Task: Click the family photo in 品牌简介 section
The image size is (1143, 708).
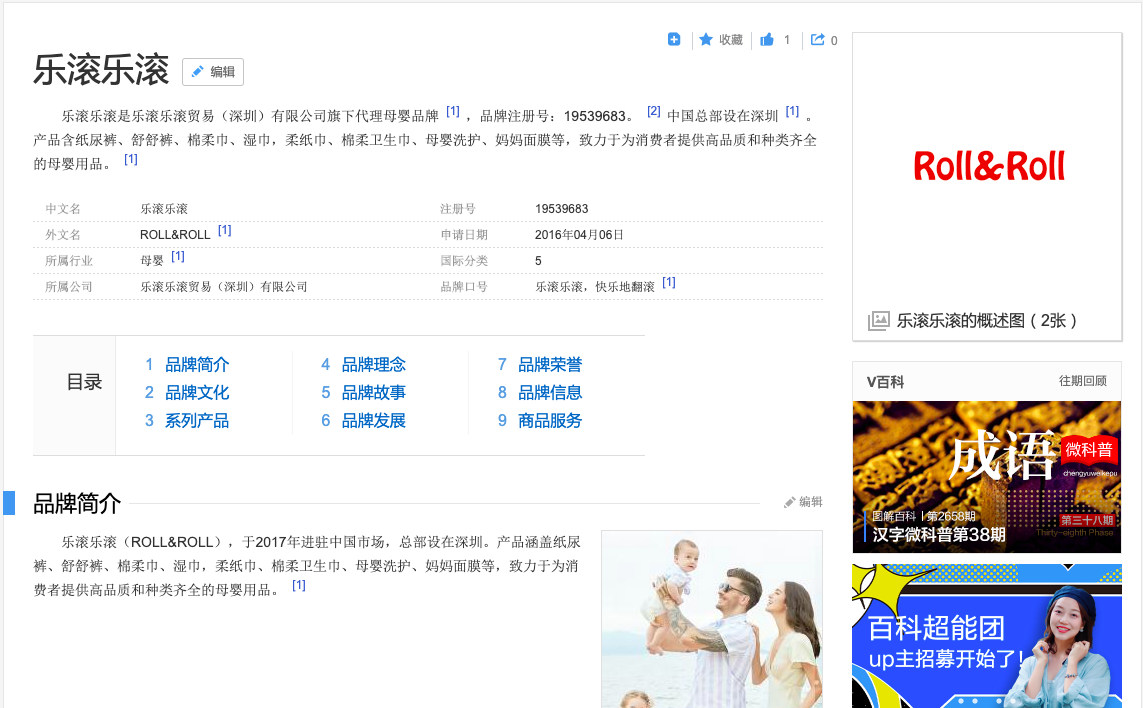Action: (711, 619)
